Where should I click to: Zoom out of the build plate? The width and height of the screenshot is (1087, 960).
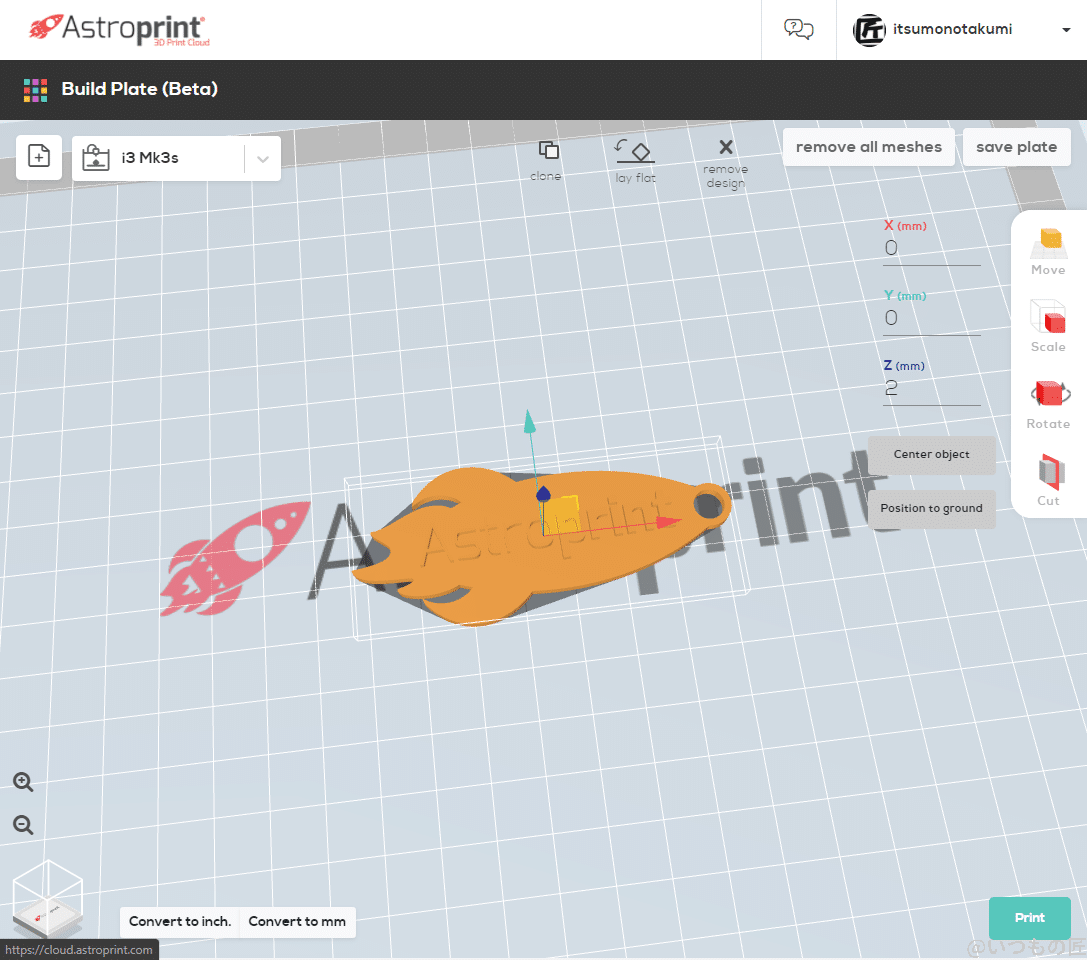(23, 825)
